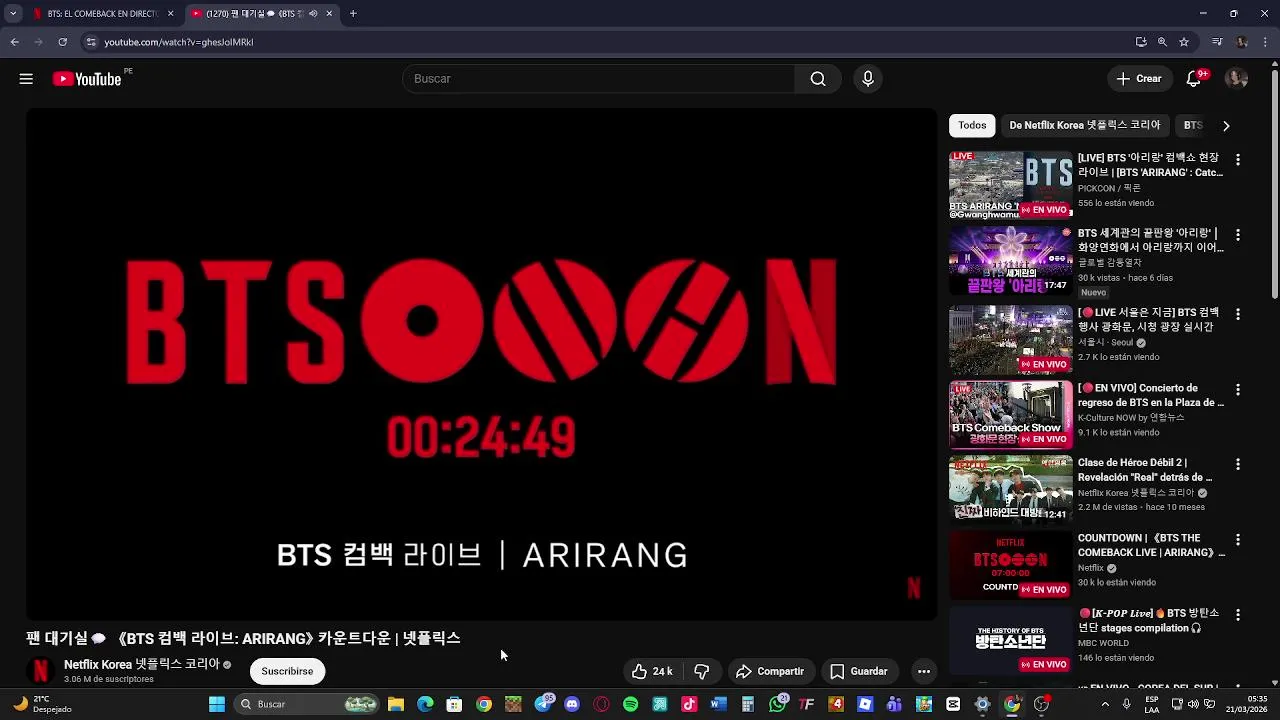Image resolution: width=1280 pixels, height=720 pixels.
Task: Start voice search with microphone icon
Action: tap(868, 79)
